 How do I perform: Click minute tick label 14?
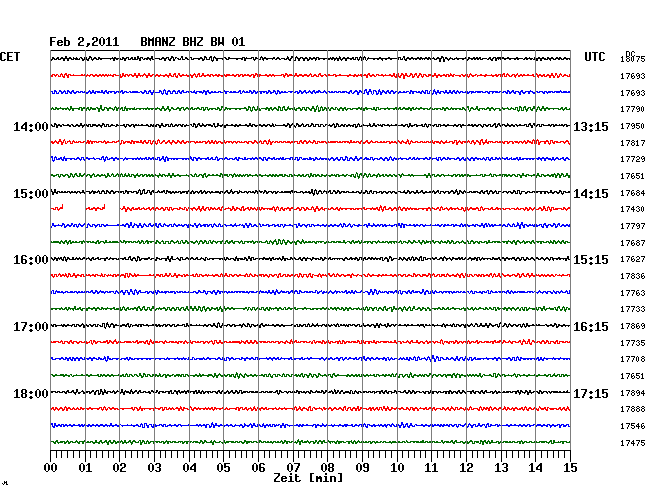(x=535, y=468)
